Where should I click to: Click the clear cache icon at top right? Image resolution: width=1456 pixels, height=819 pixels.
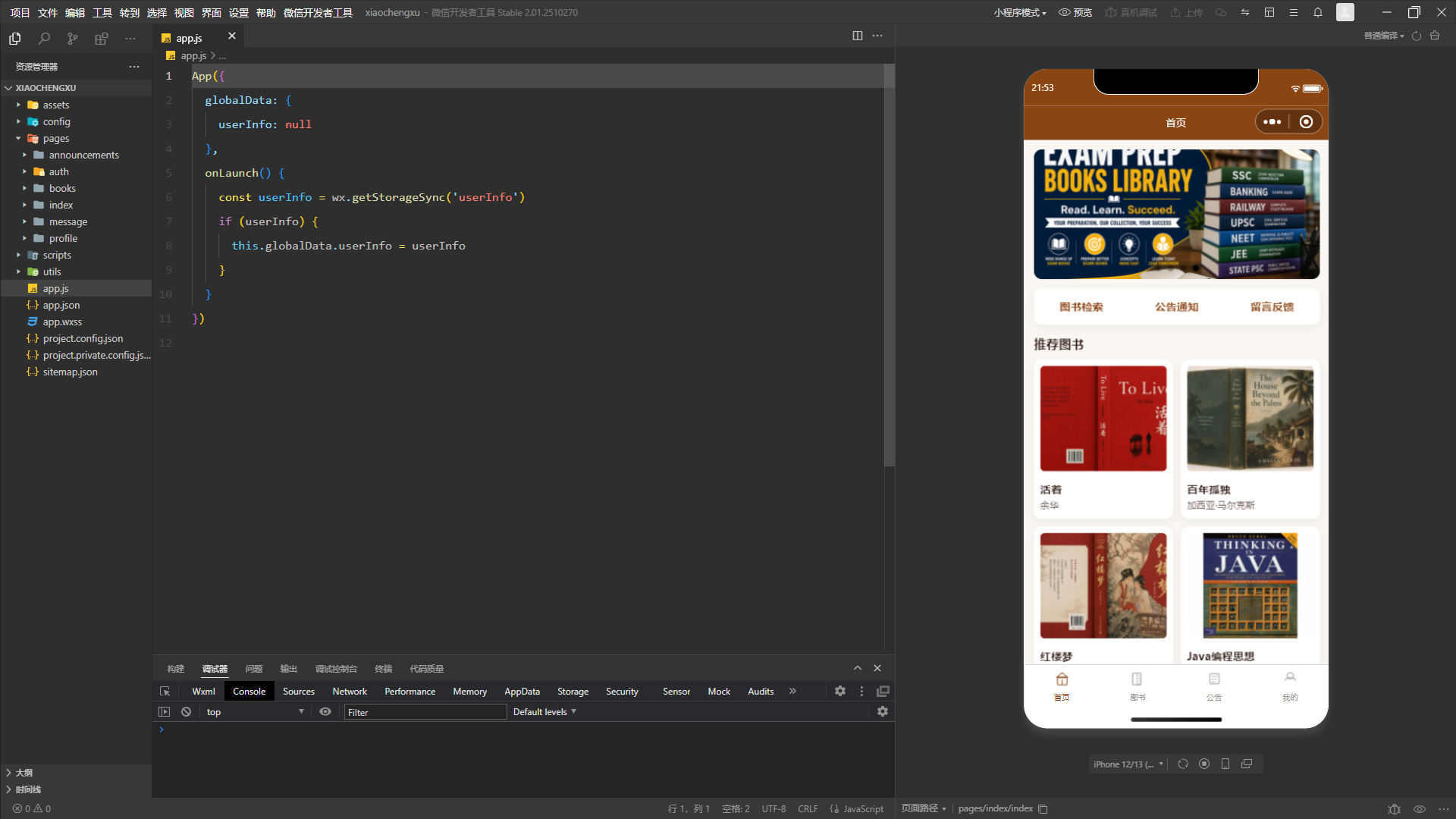click(1435, 36)
